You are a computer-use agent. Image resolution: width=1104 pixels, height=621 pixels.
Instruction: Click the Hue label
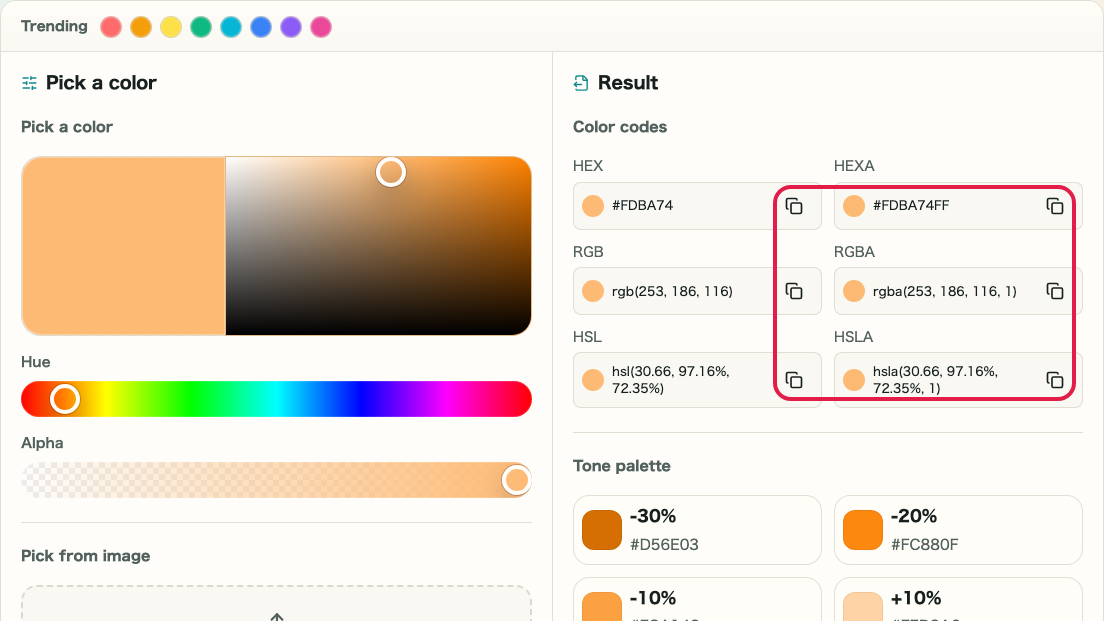[36, 362]
